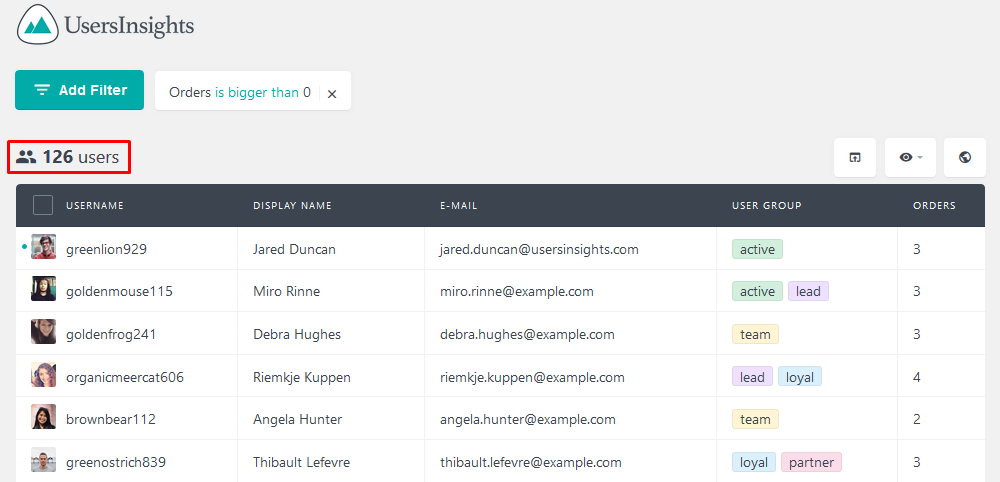Click the active tag for Miro Rinne
Screen dimensions: 1000x482
pos(757,291)
